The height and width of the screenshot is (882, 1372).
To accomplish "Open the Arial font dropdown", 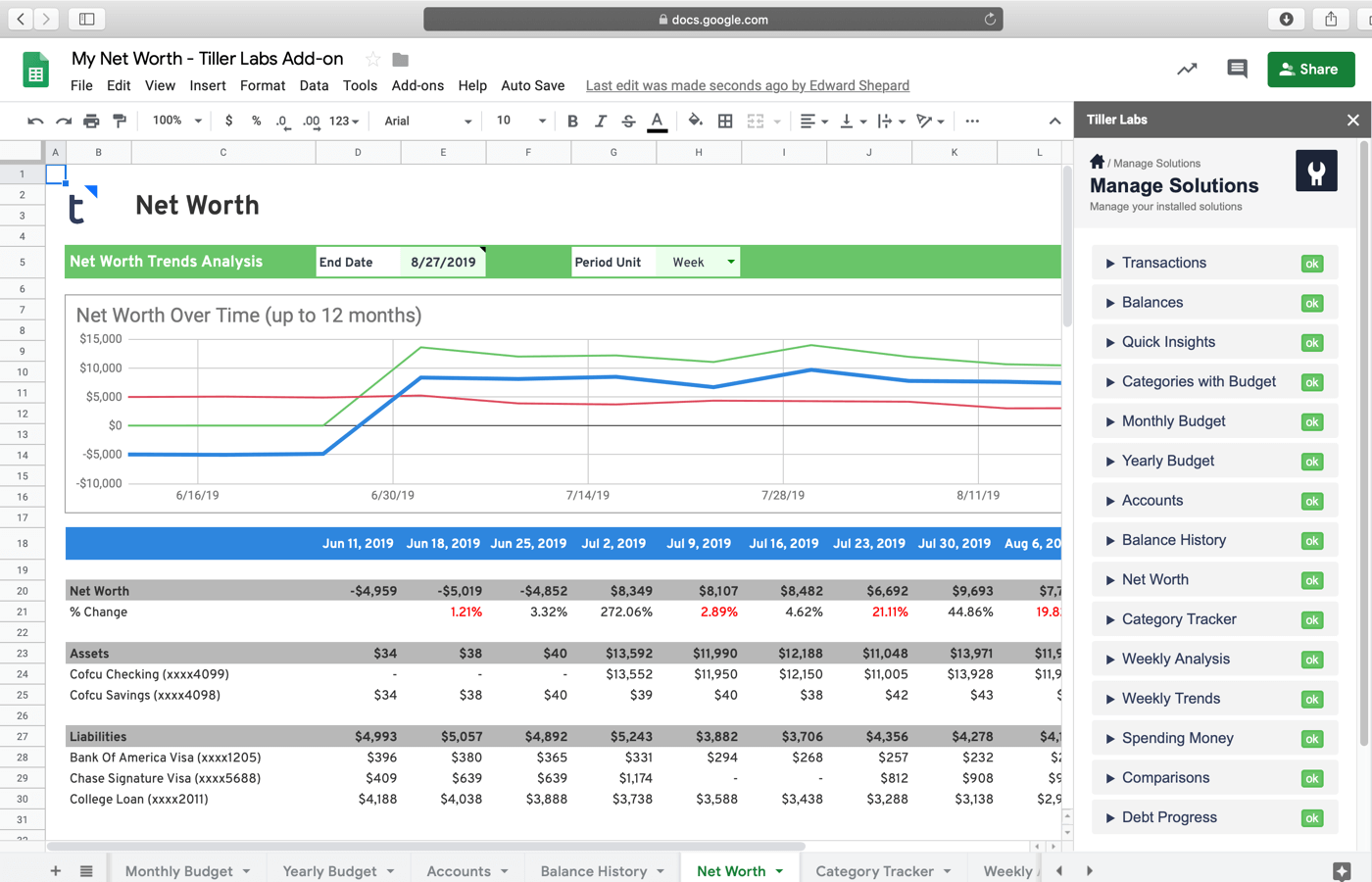I will click(x=427, y=121).
